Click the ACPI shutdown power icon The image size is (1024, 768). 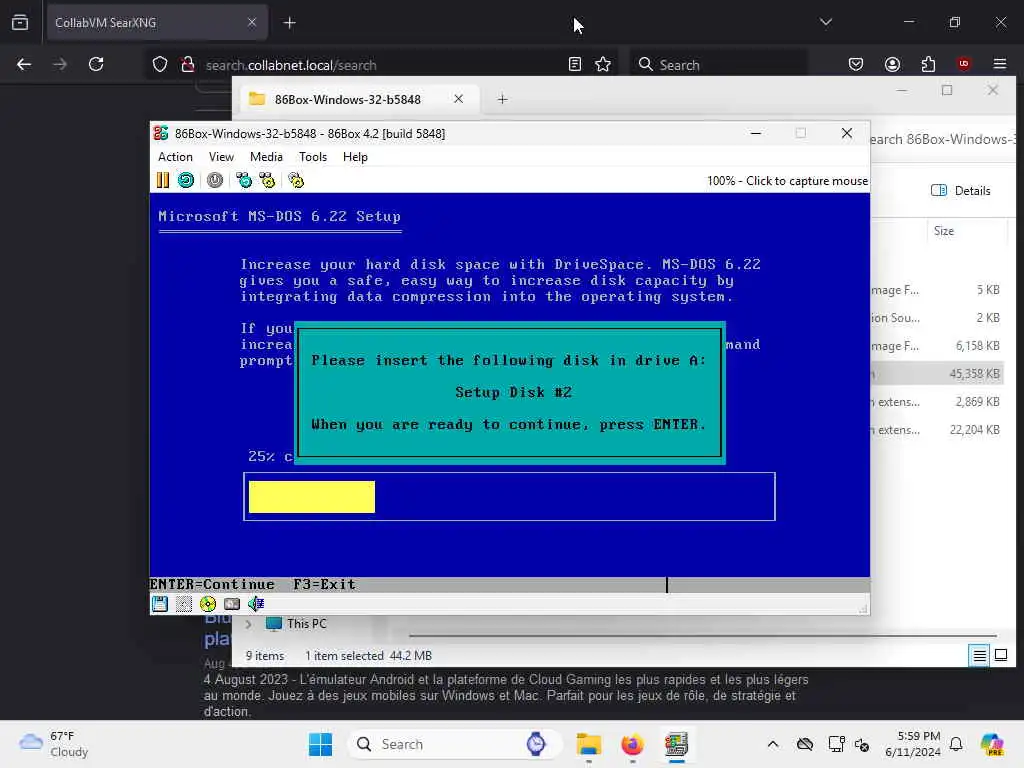(x=215, y=180)
